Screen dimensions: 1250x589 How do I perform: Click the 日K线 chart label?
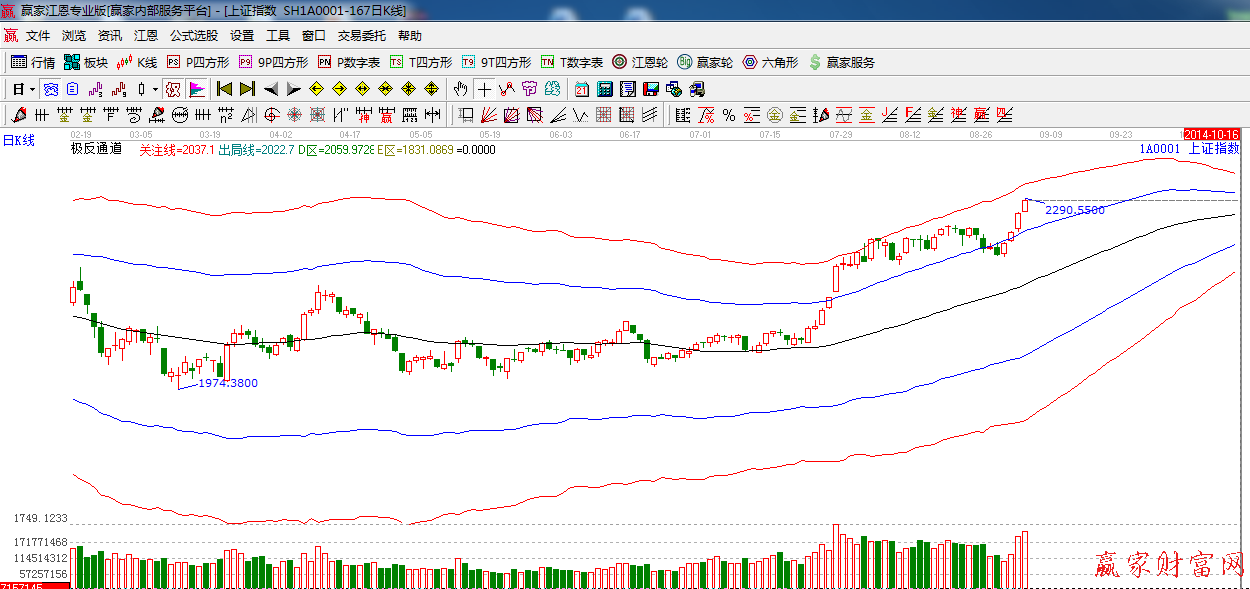(19, 141)
